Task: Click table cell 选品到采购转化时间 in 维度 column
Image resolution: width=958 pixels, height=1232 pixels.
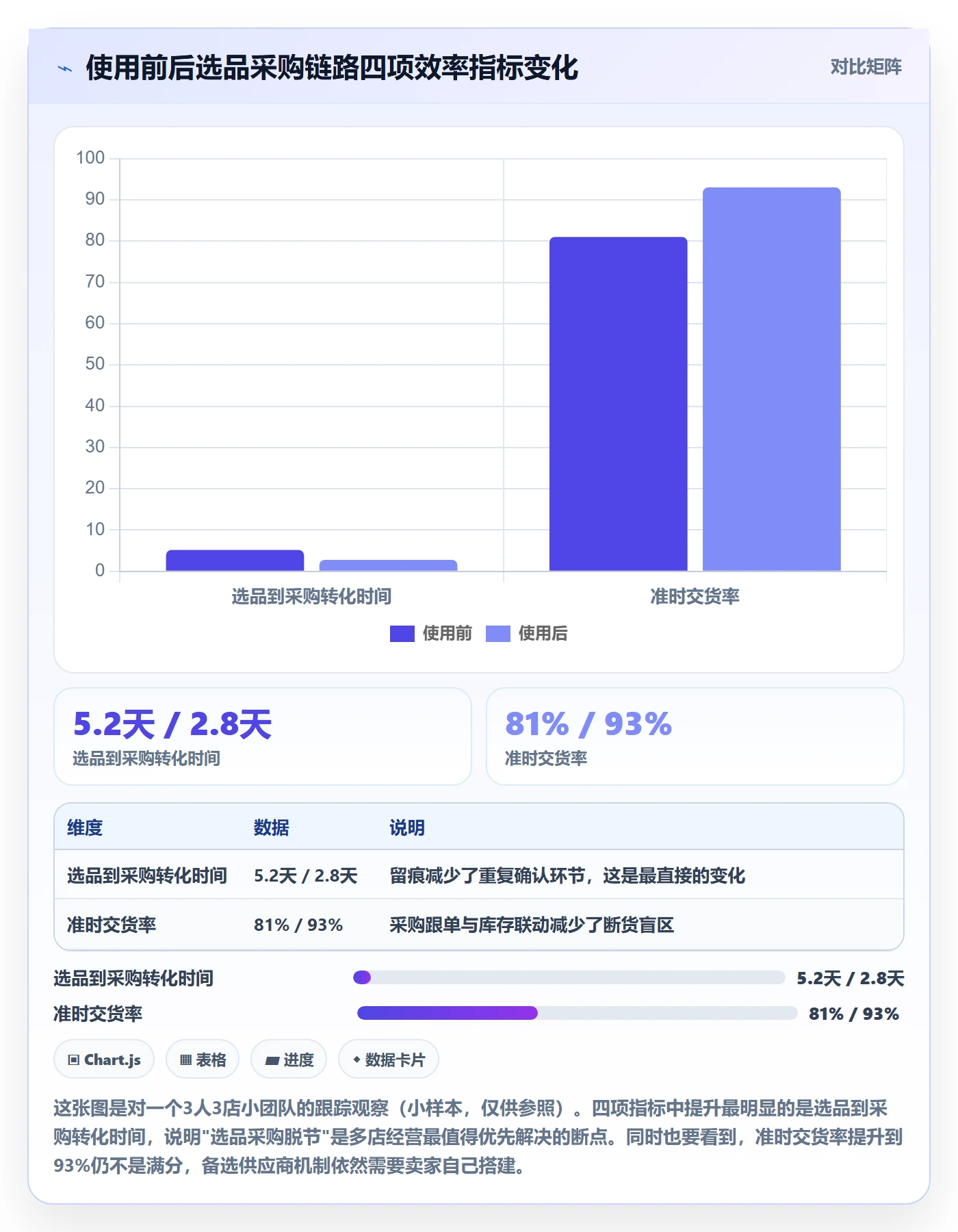Action: point(147,875)
